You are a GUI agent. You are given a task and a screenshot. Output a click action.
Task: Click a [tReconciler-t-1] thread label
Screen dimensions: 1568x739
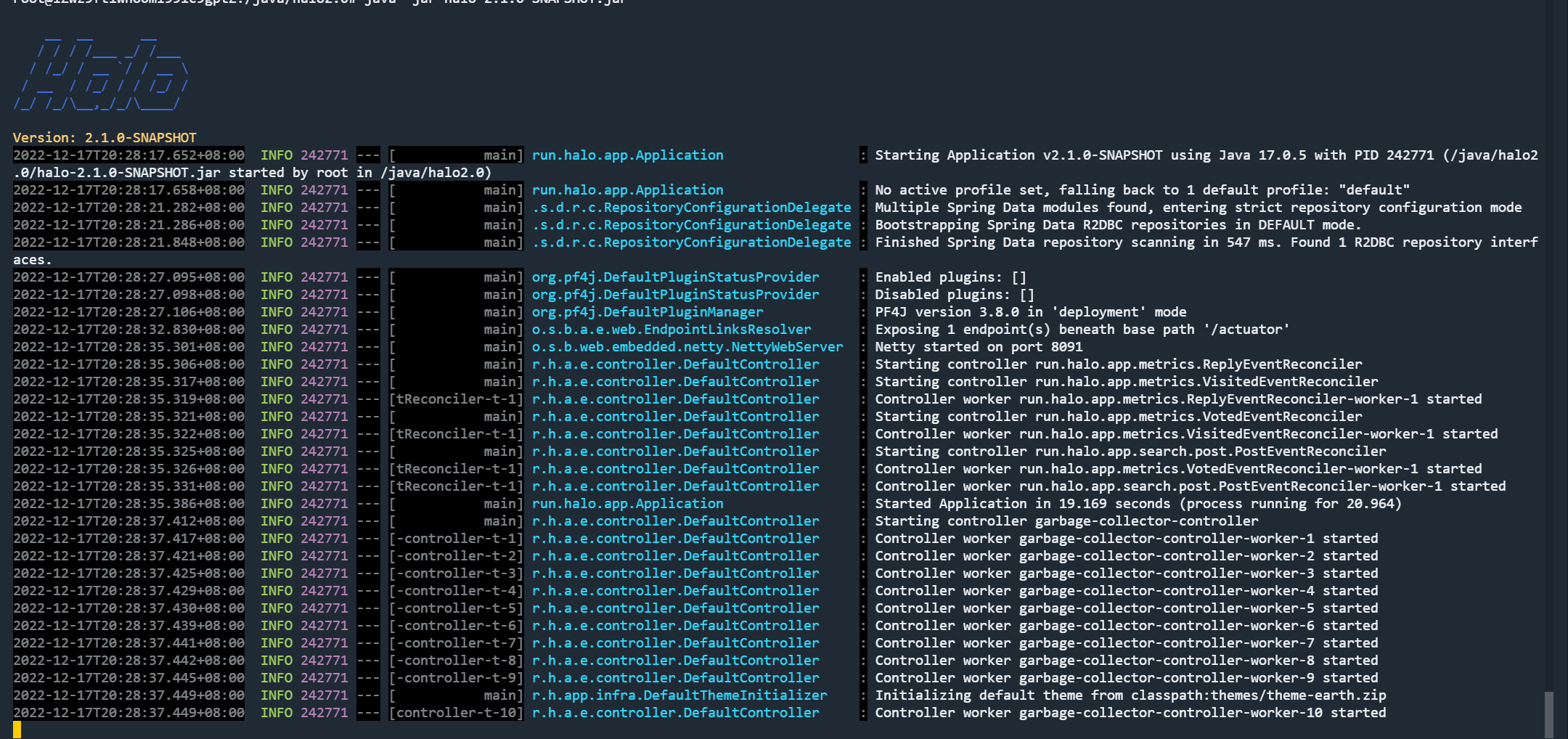[457, 399]
